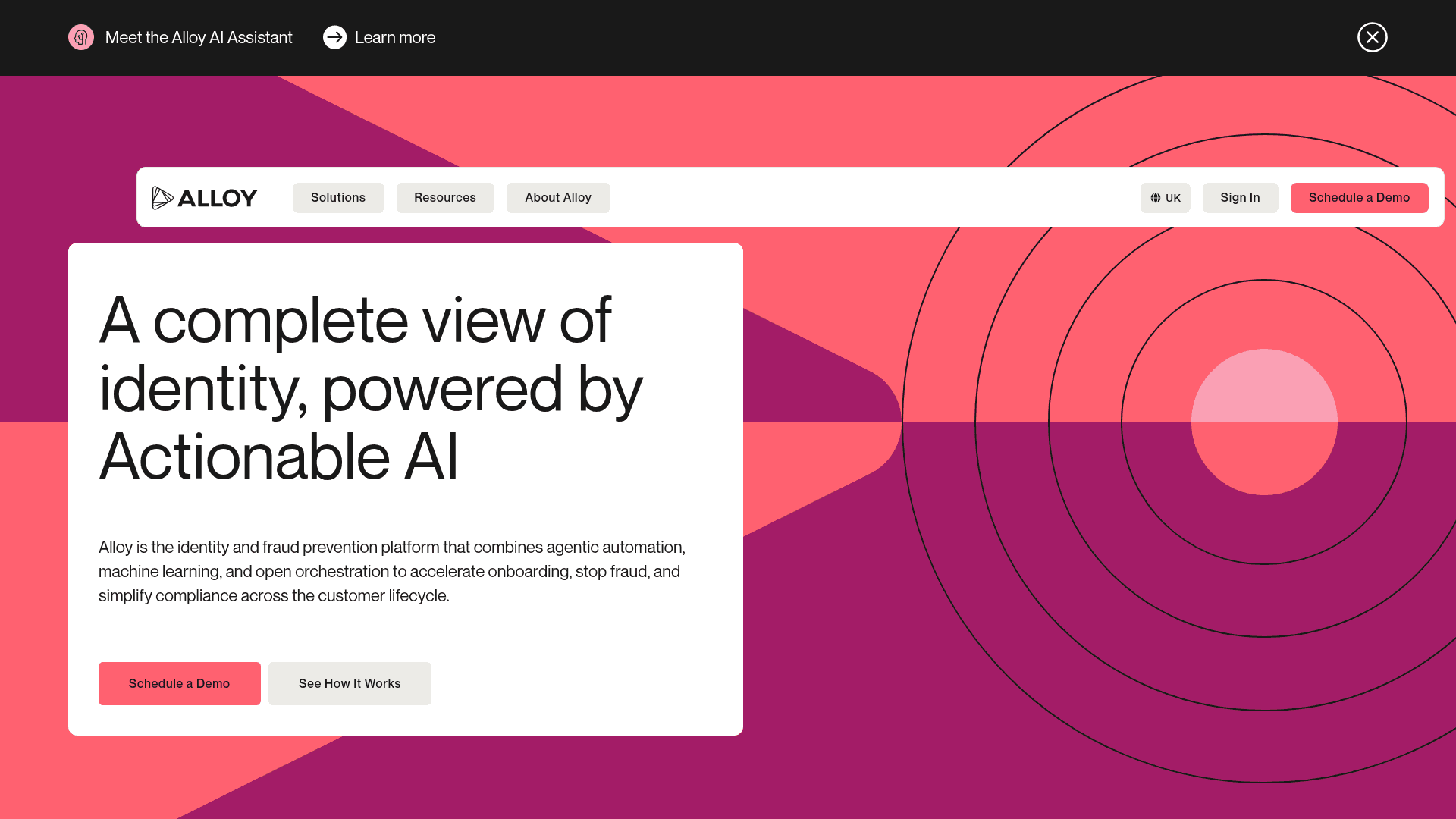Close the announcement banner

point(1372,37)
